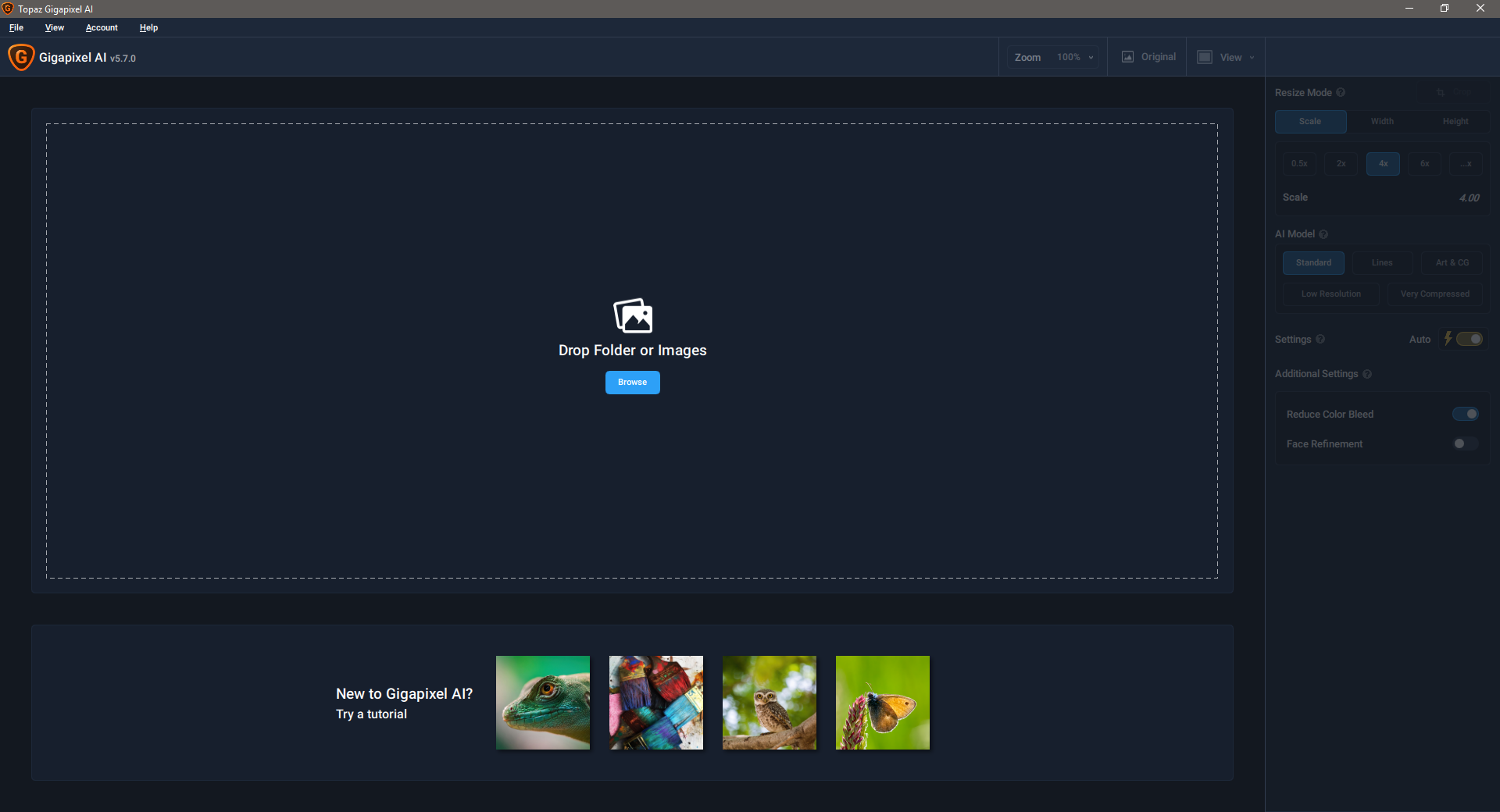Open the Additional Settings help icon
Screen dimensions: 1500x812
(x=1367, y=374)
